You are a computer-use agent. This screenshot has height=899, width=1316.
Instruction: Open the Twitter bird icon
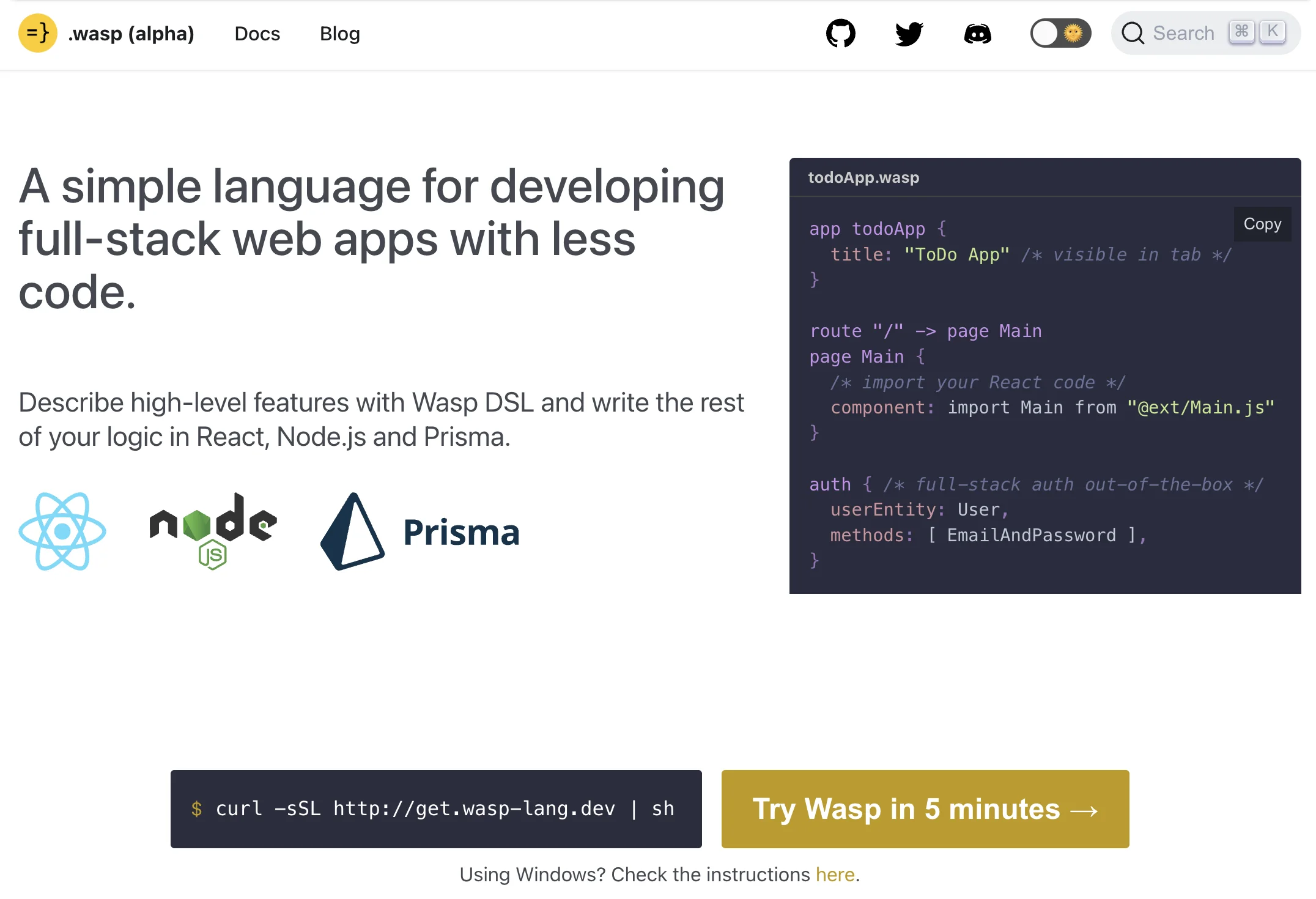click(x=909, y=34)
